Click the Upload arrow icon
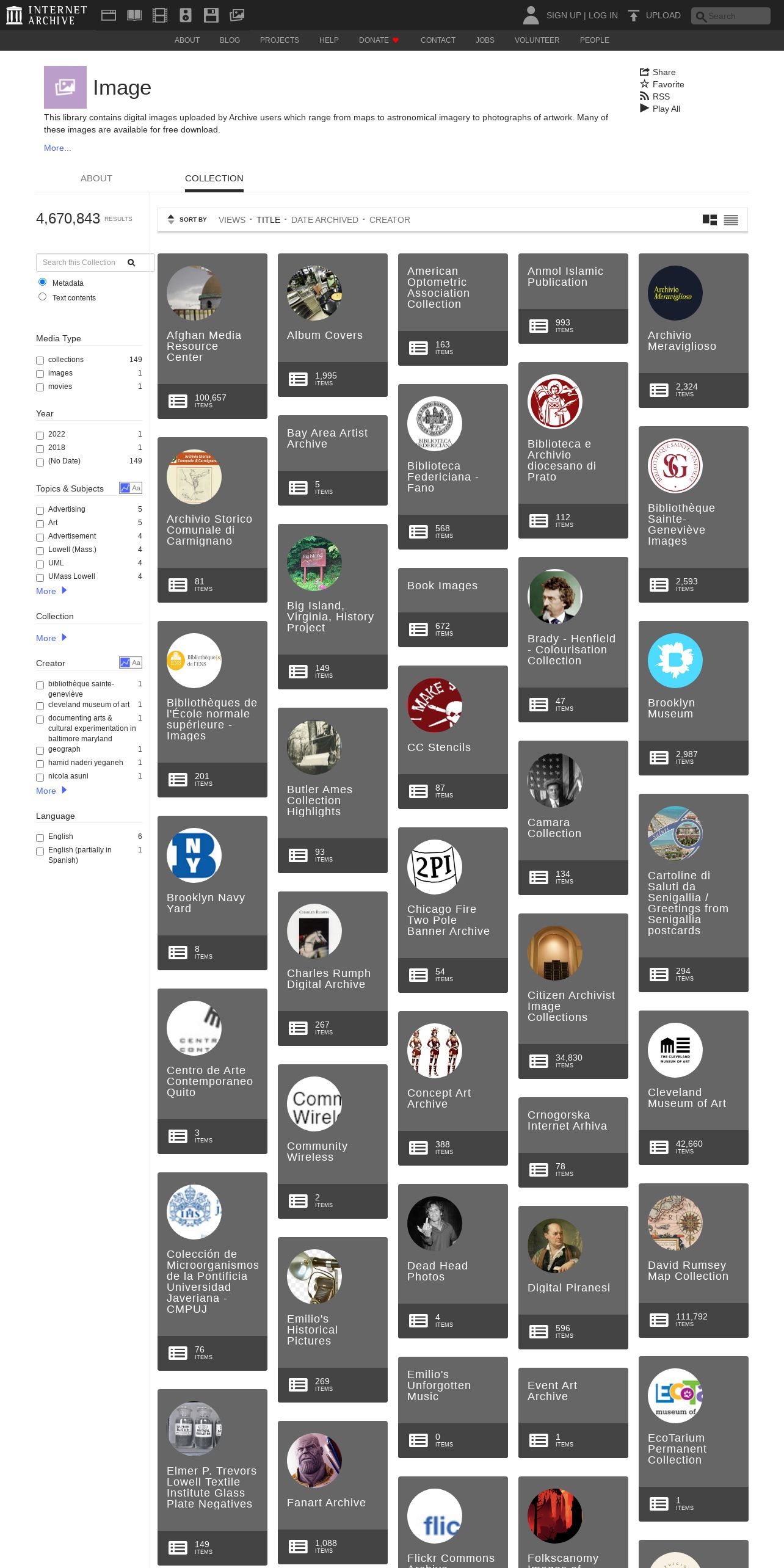Viewport: 784px width, 1568px height. pos(634,15)
